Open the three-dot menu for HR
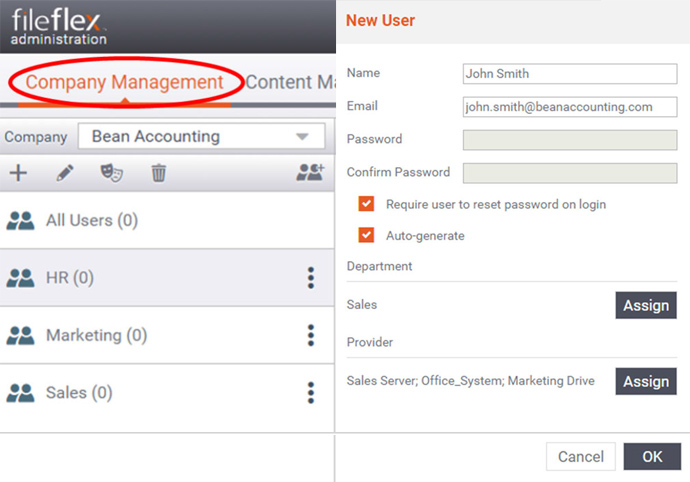The width and height of the screenshot is (690, 482). pos(311,278)
